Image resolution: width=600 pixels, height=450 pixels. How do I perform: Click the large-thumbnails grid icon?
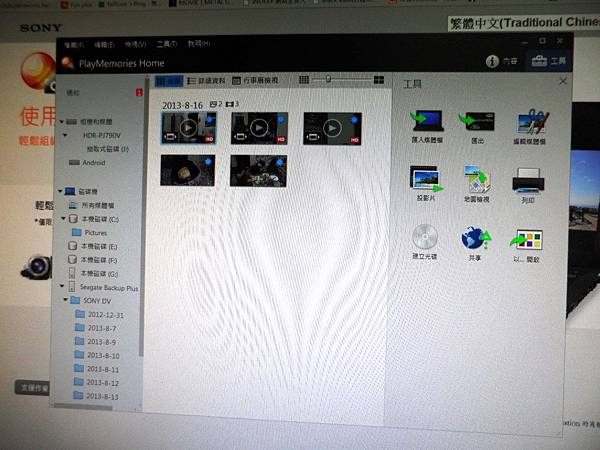[x=379, y=80]
